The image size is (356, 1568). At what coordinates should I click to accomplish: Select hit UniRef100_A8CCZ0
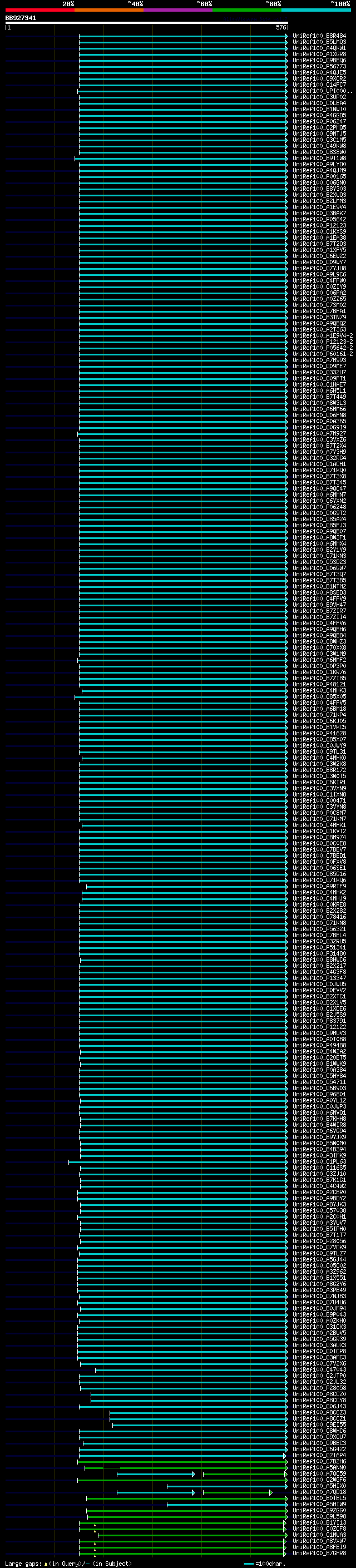(x=319, y=1394)
